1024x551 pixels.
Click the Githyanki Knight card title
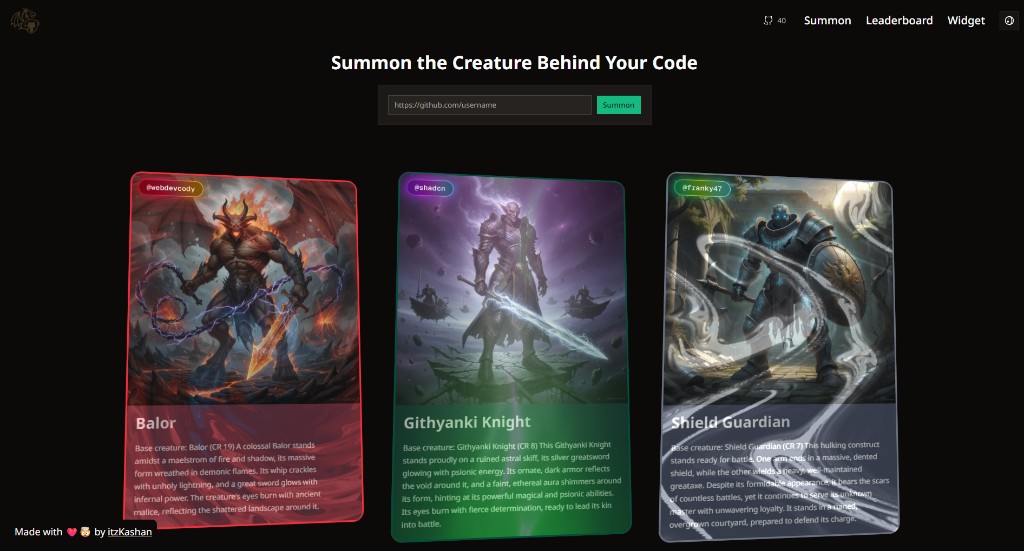tap(467, 422)
